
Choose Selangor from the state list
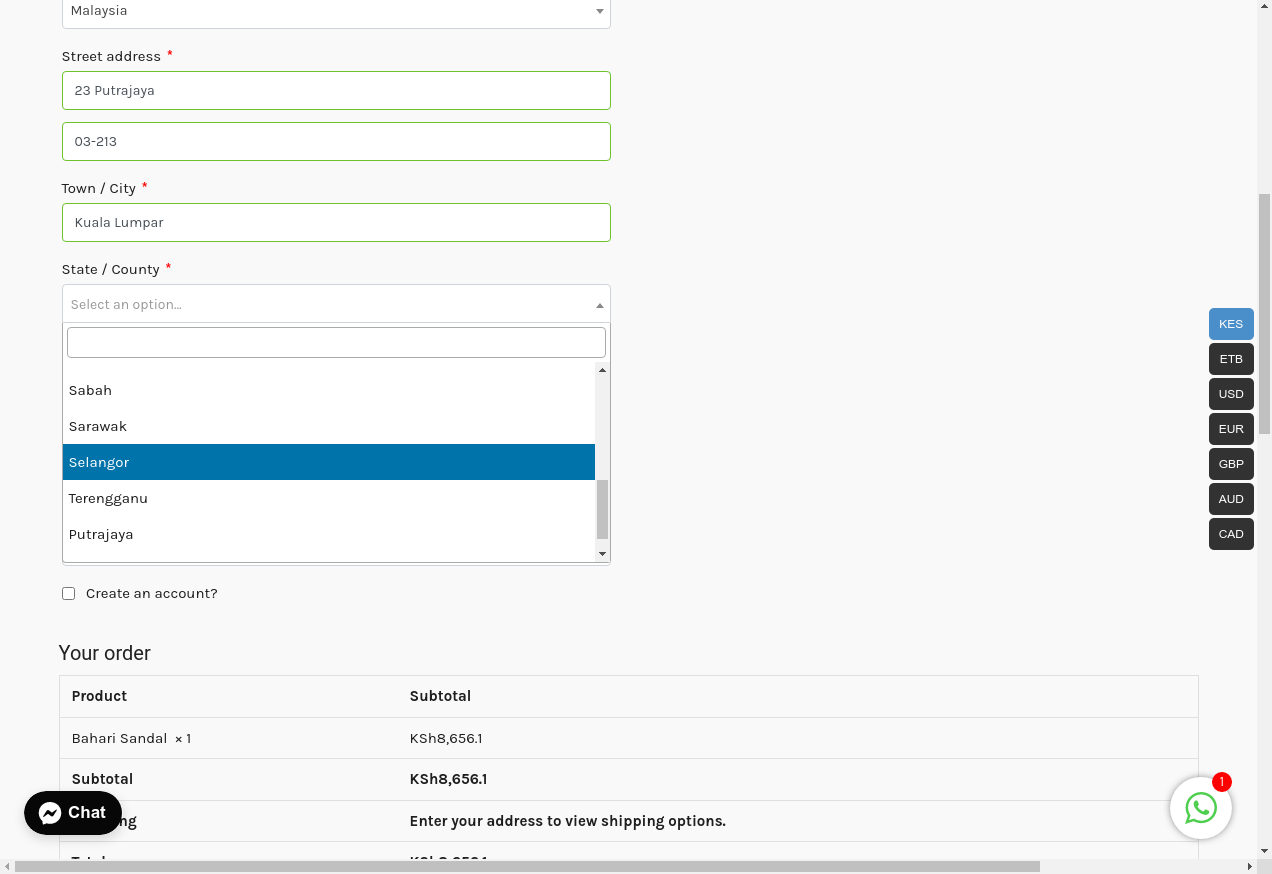tap(328, 462)
